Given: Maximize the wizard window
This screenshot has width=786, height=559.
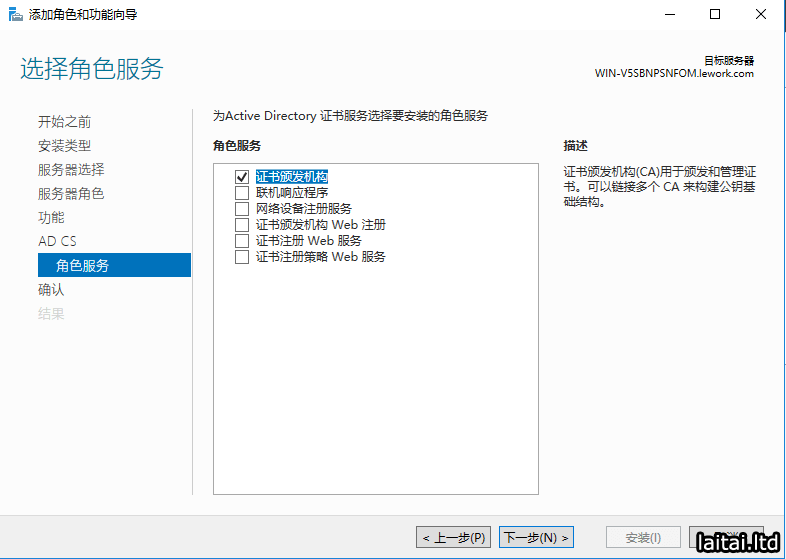Looking at the screenshot, I should click(x=715, y=15).
